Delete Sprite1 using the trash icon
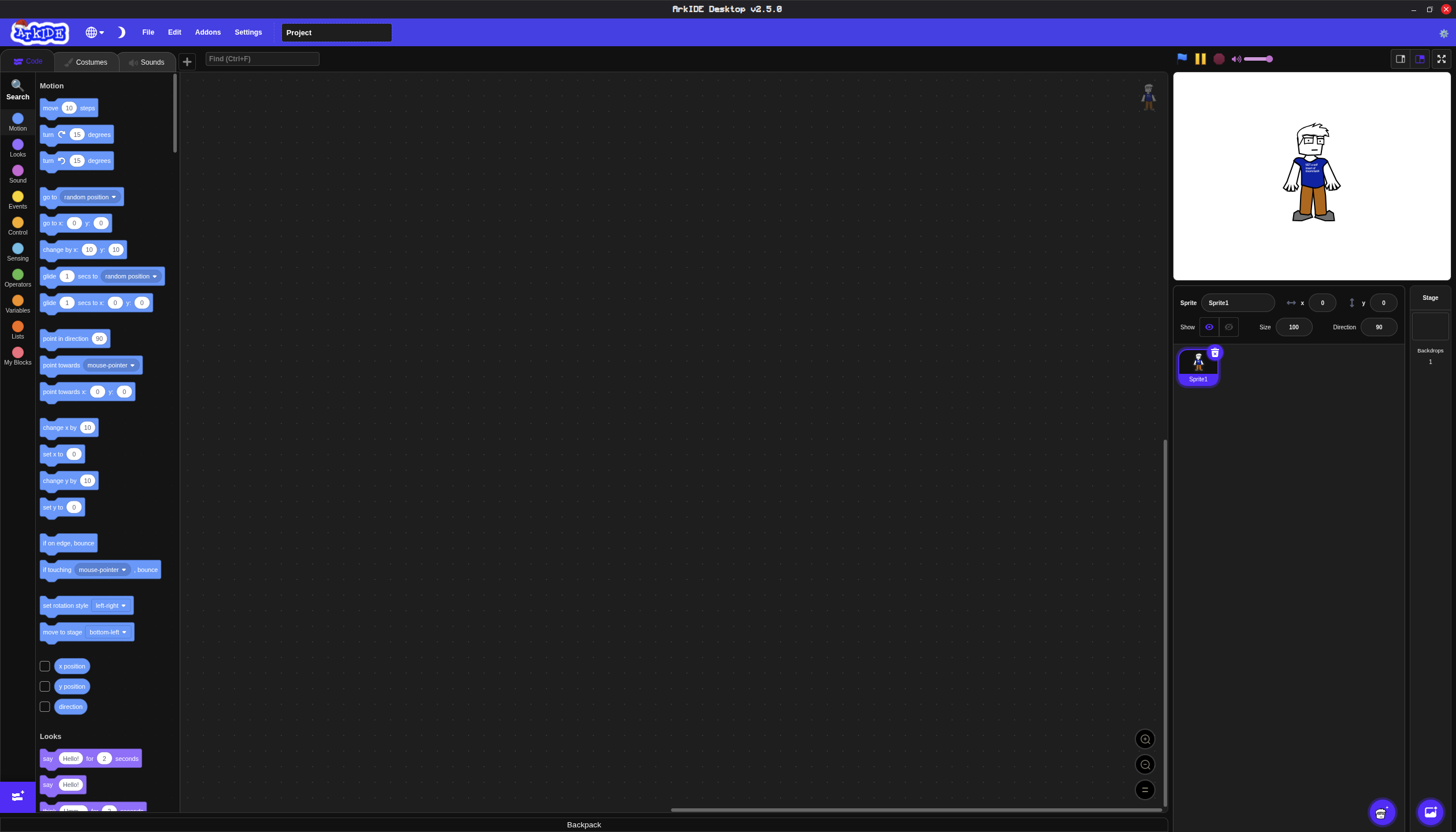This screenshot has width=1456, height=832. 1214,353
